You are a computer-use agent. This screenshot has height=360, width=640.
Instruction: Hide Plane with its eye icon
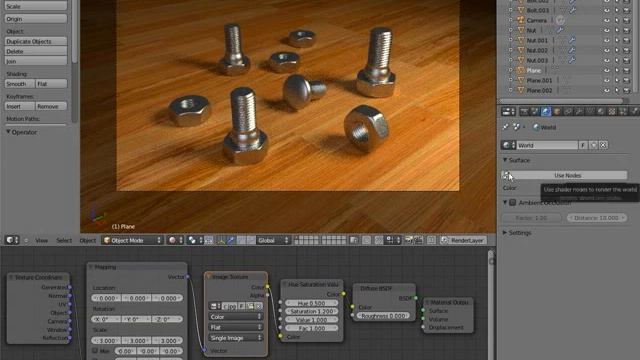coord(607,70)
